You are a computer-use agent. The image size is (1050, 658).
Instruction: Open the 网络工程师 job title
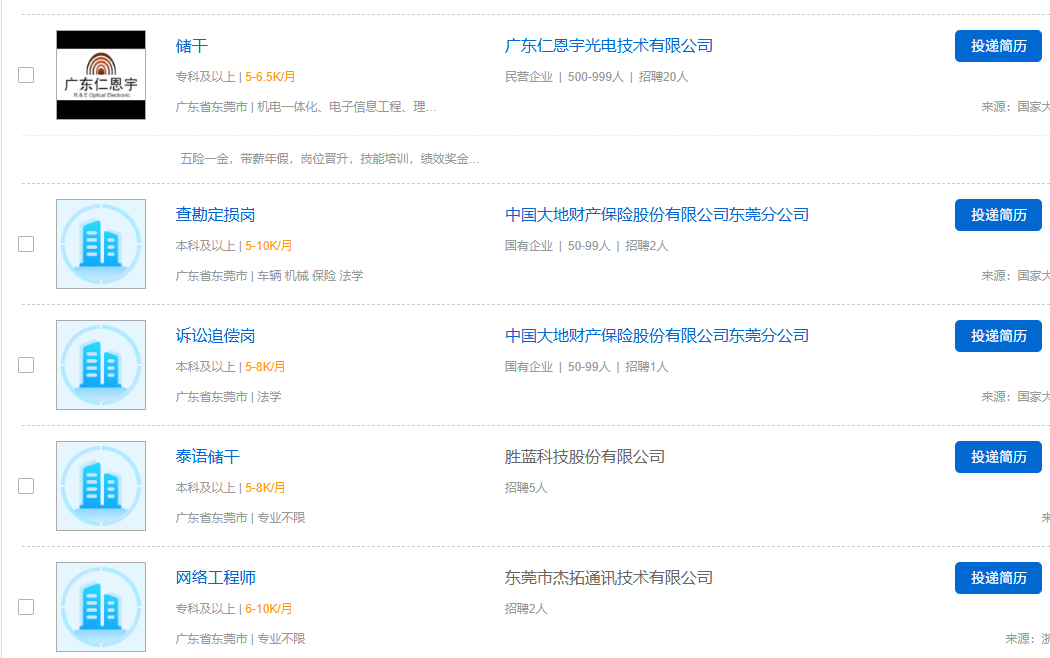216,578
